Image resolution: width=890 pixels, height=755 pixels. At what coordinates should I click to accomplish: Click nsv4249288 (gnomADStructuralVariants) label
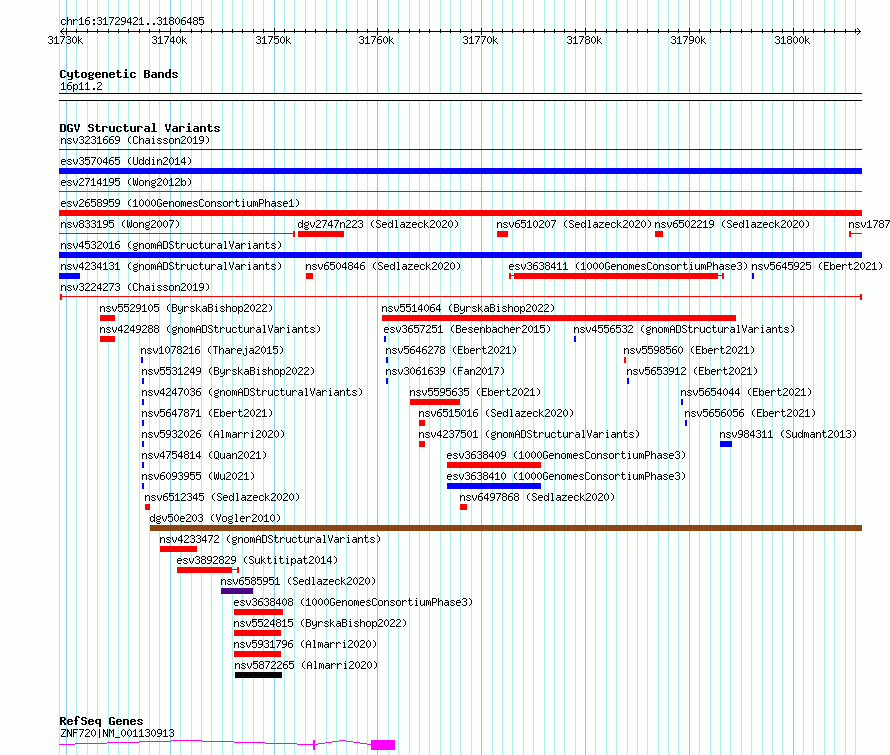[x=210, y=329]
